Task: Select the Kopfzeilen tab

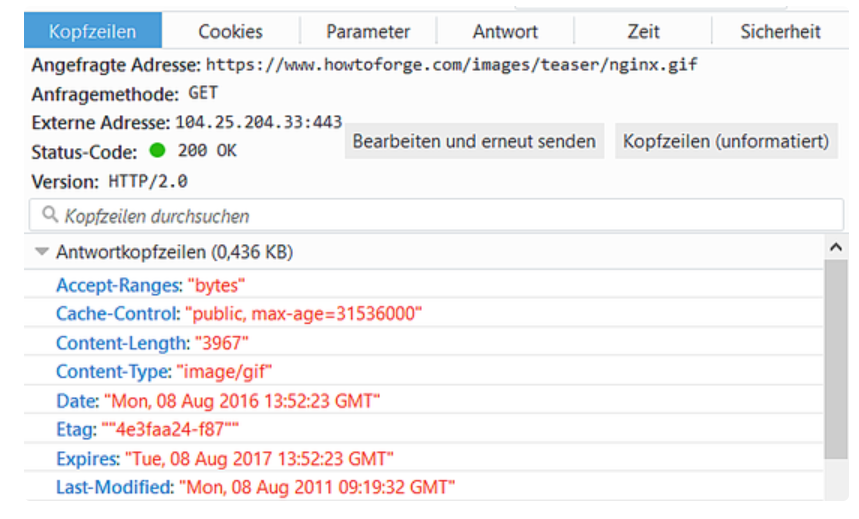Action: tap(93, 31)
